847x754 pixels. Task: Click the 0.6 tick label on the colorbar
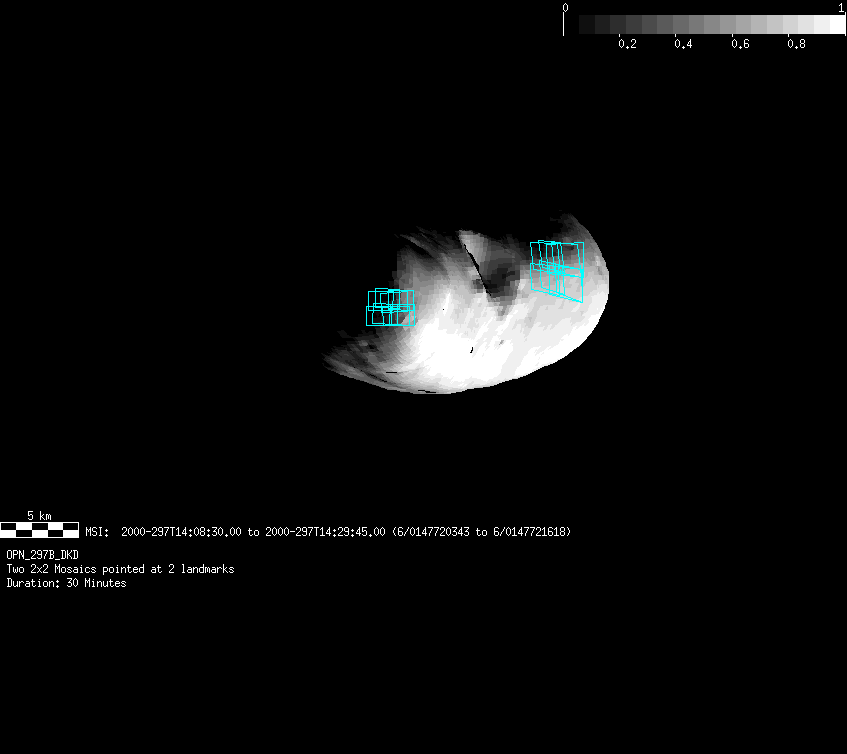740,44
